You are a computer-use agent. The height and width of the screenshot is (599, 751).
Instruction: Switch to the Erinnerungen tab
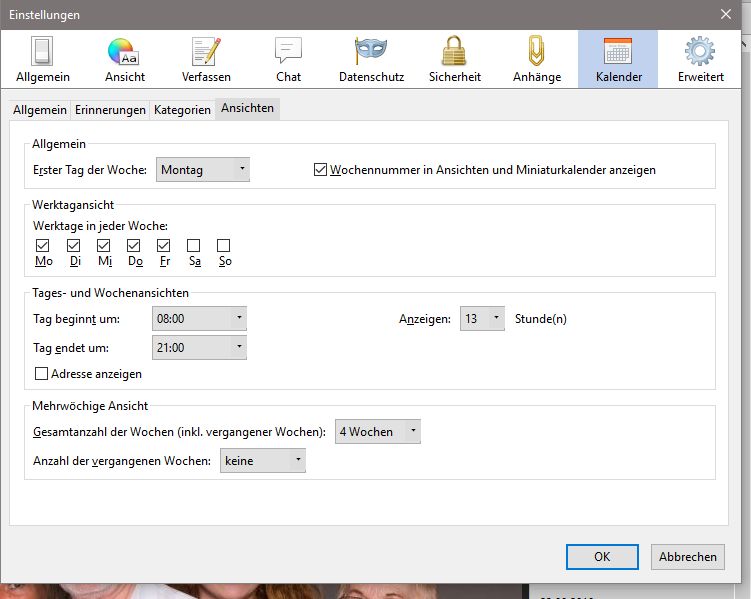coord(111,110)
